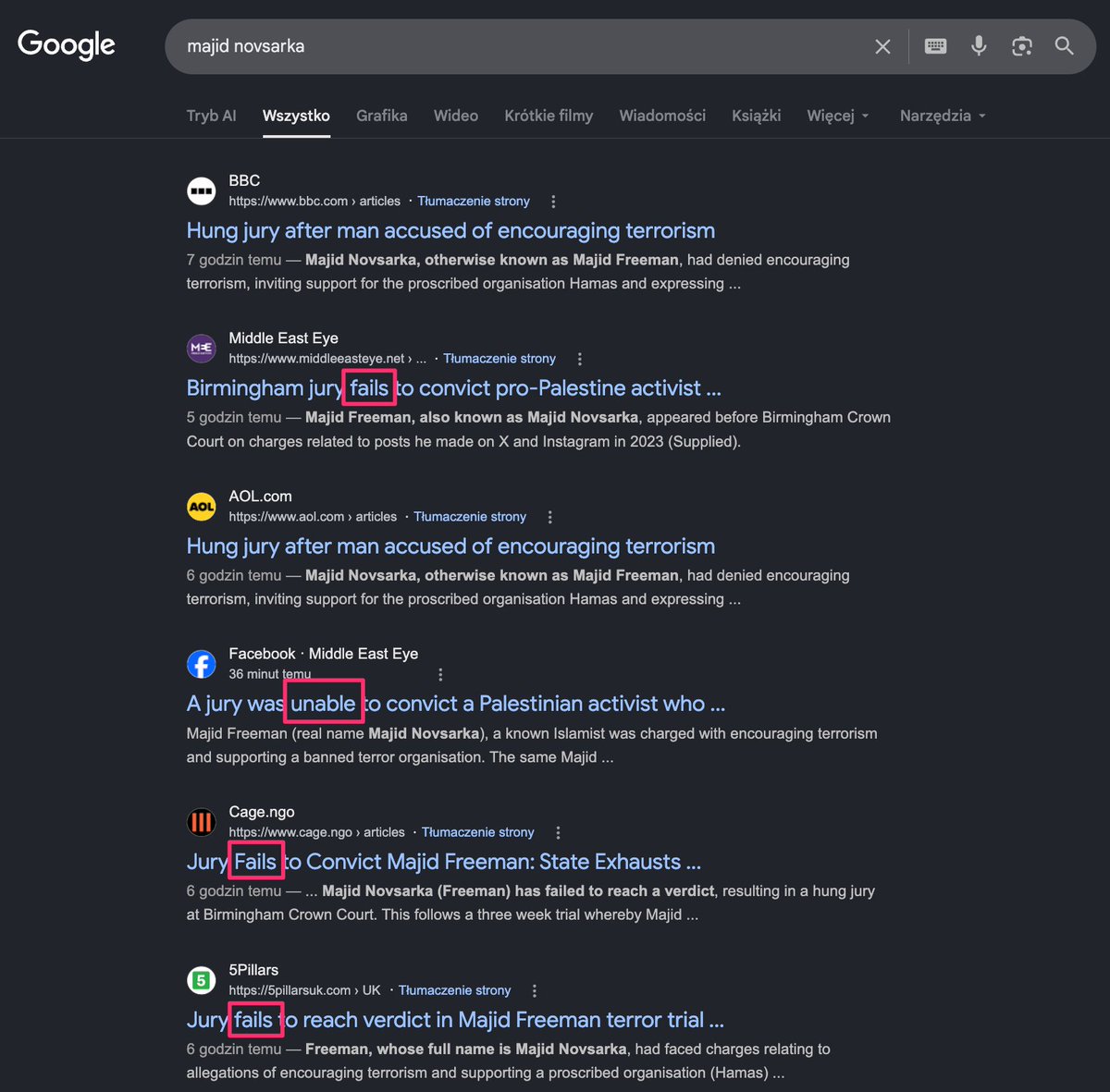Open the on-screen keyboard icon
1110x1092 pixels.
tap(935, 46)
